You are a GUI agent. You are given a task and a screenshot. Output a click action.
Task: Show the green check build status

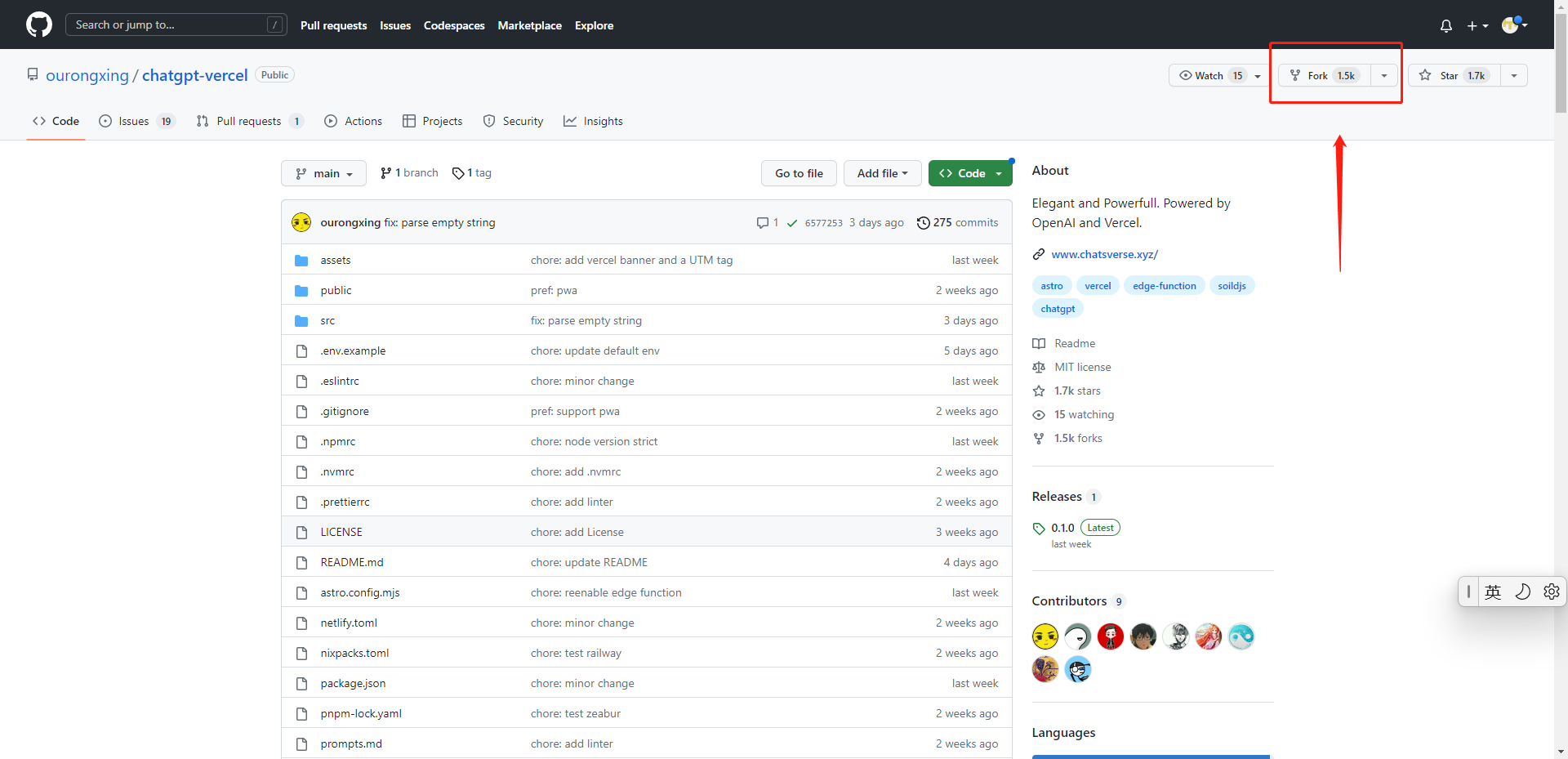pos(791,223)
